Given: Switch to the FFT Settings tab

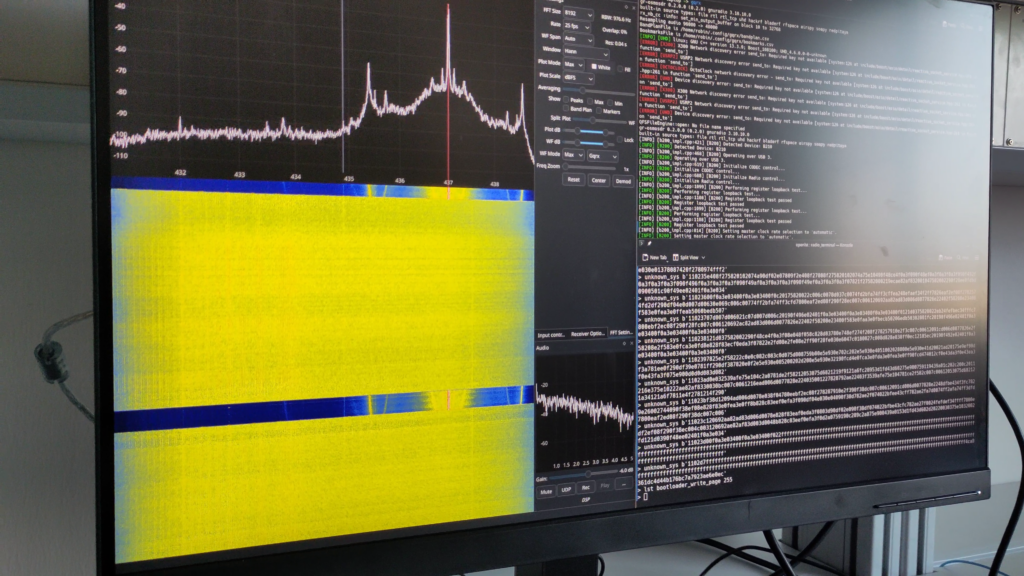Looking at the screenshot, I should (x=621, y=333).
